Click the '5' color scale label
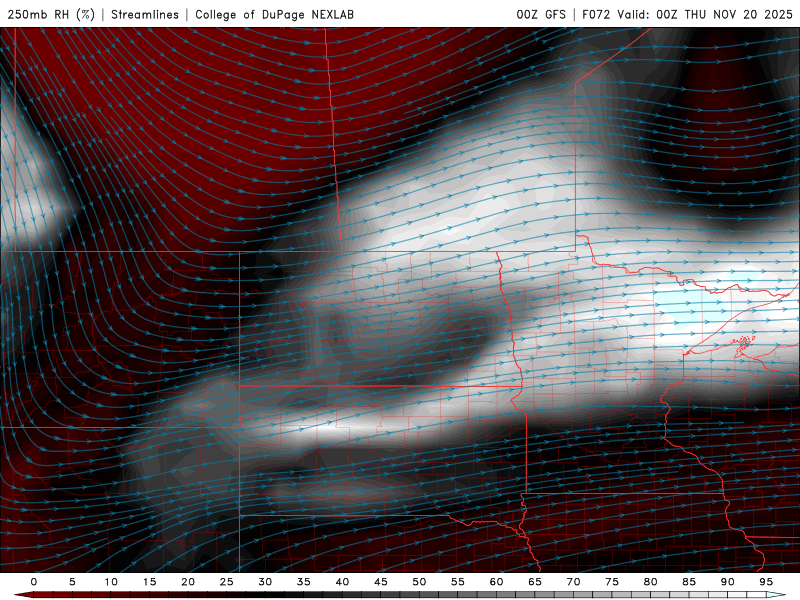The image size is (800, 600). (72, 582)
